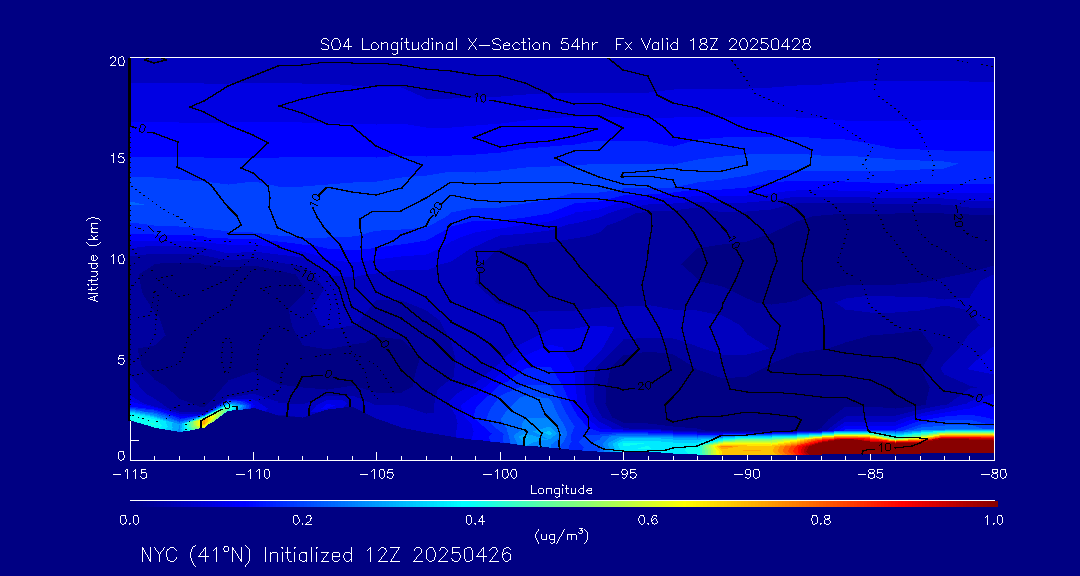Click the longitude tick label '-110'
Image resolution: width=1080 pixels, height=576 pixels.
coord(253,475)
